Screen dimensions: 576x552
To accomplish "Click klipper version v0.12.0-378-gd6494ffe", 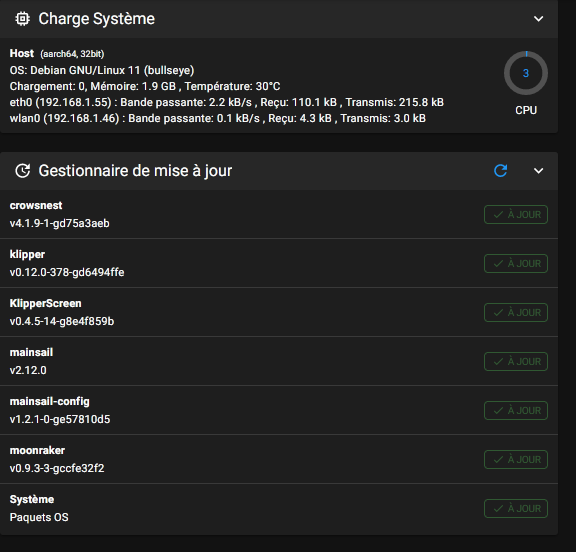I will click(x=67, y=272).
